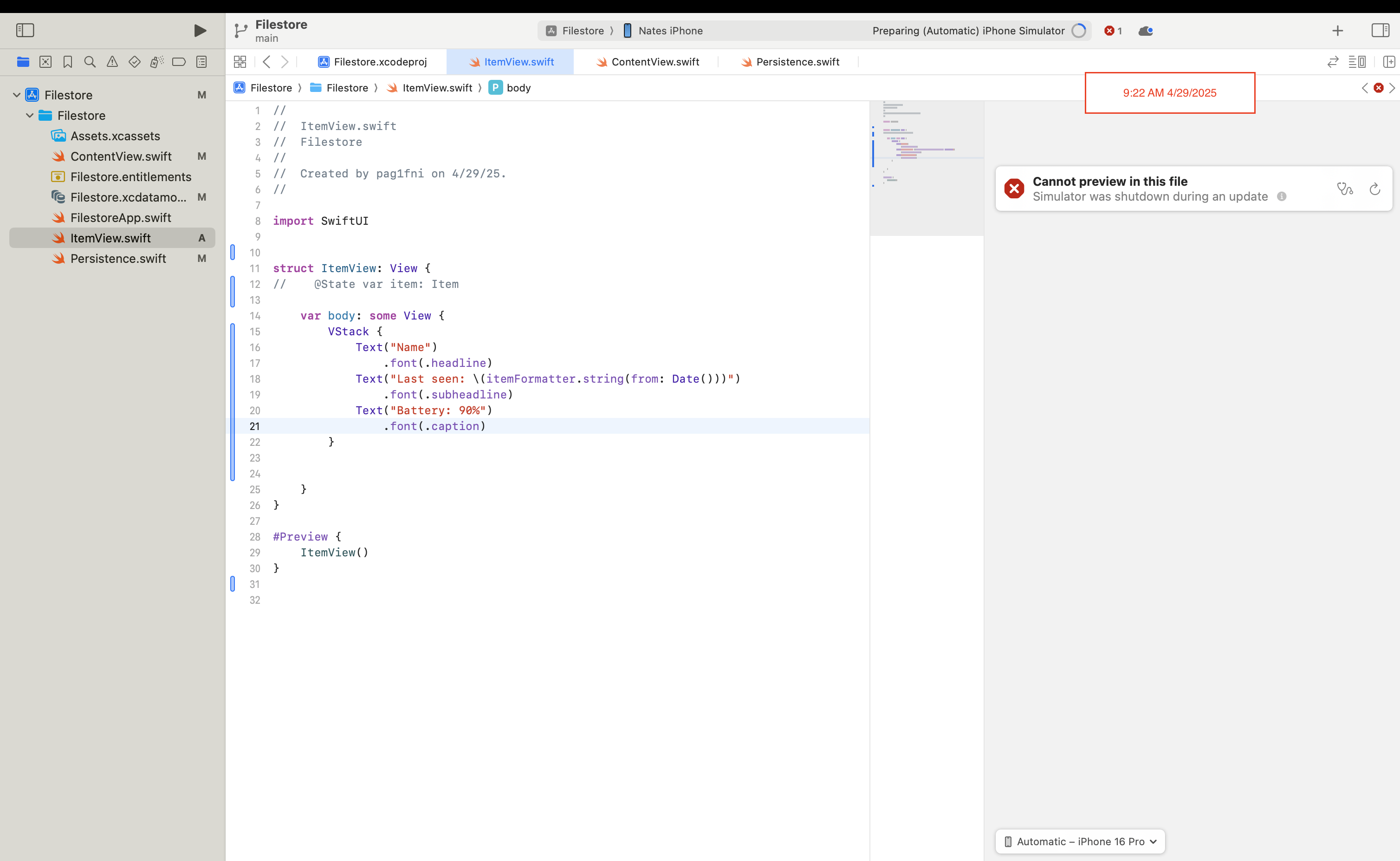Open the Issue navigator warning icon
This screenshot has width=1400, height=861.
coord(112,62)
